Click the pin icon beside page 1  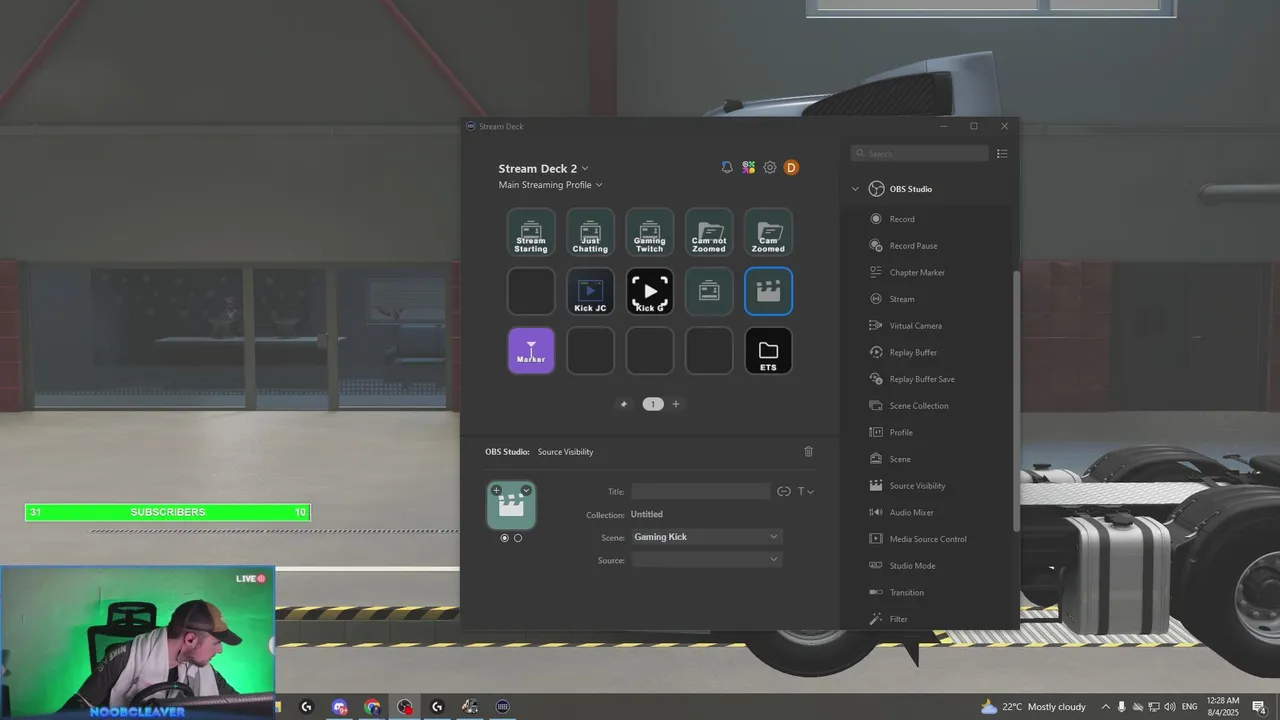[x=624, y=404]
